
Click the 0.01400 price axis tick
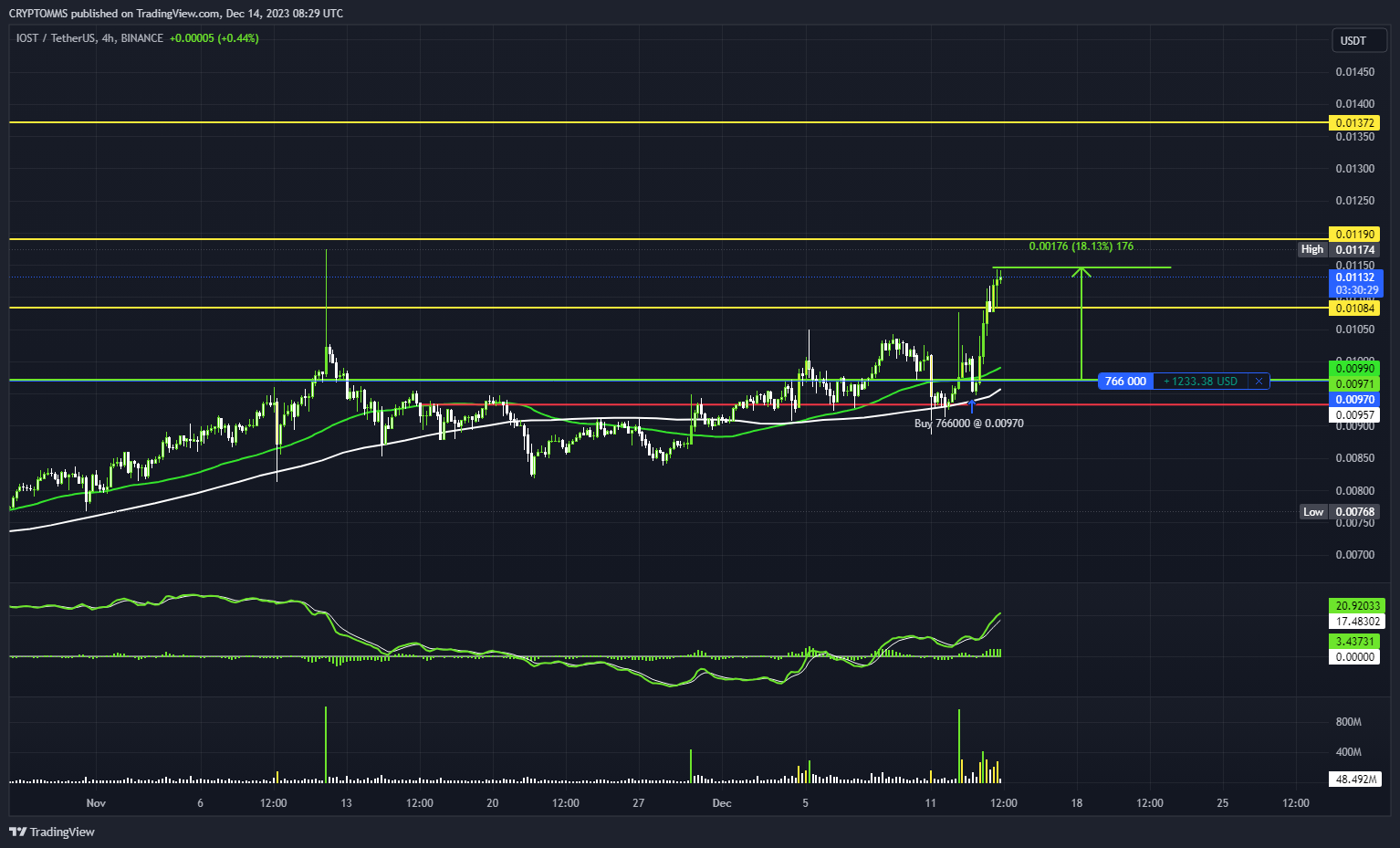coord(1354,104)
